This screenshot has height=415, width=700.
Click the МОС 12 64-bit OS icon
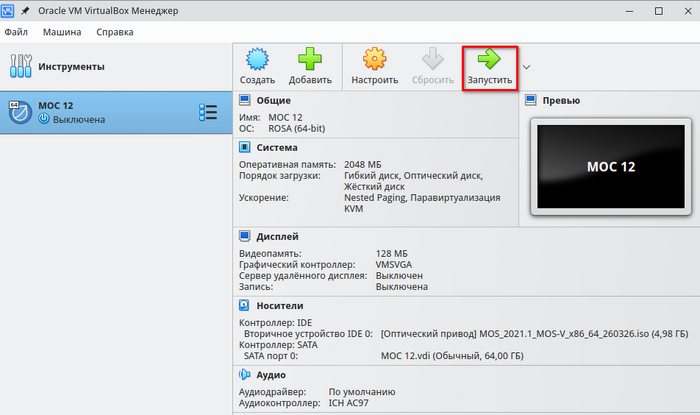[x=18, y=113]
